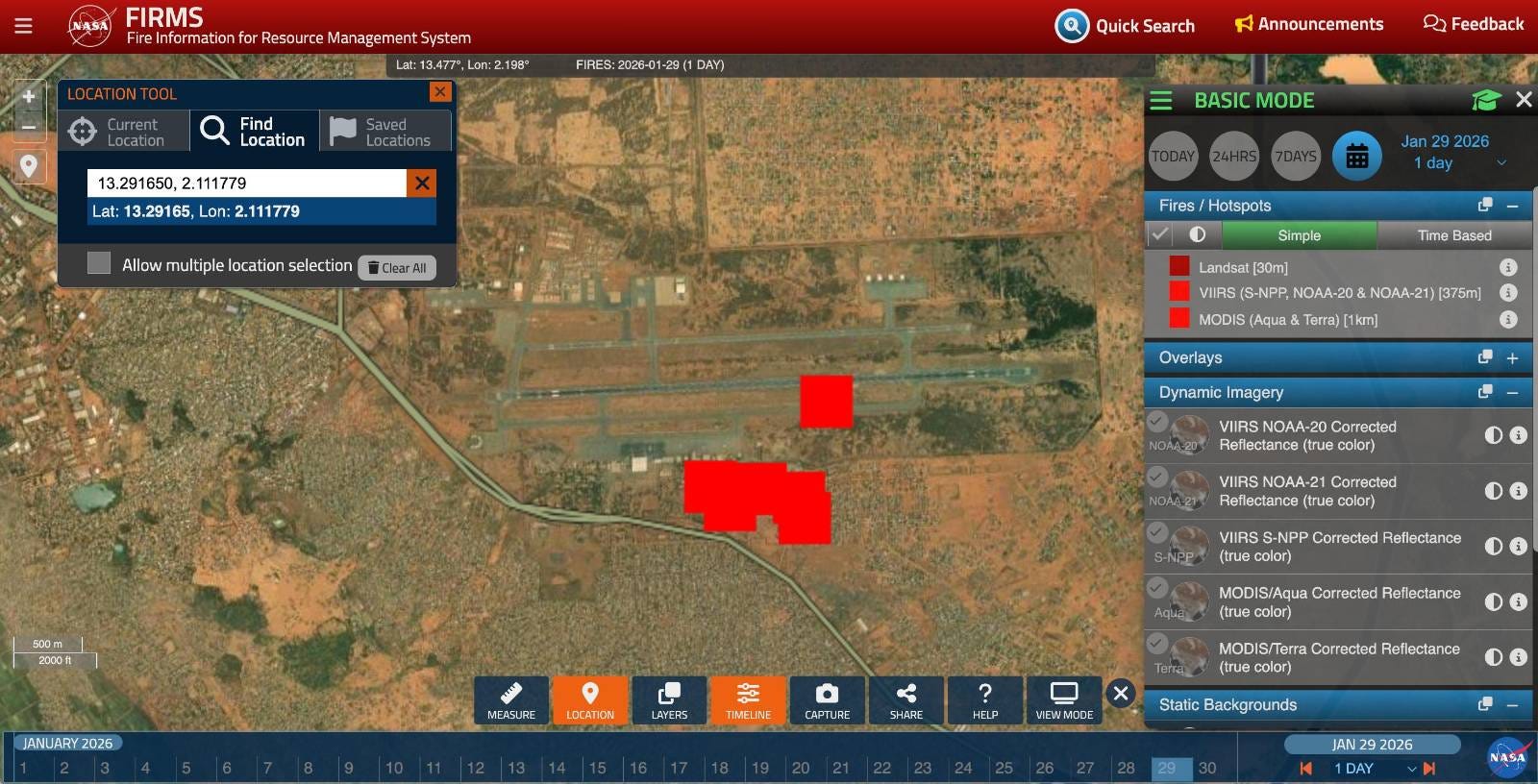The width and height of the screenshot is (1538, 784).
Task: Close the Basic Mode side panel
Action: [1524, 100]
